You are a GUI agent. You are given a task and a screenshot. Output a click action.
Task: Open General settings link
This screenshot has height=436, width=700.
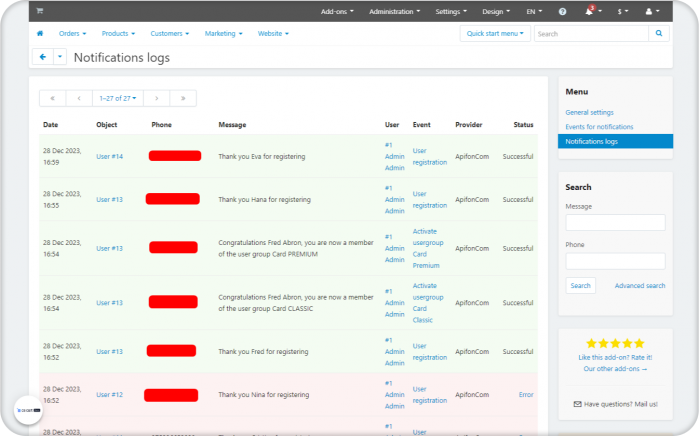point(589,112)
